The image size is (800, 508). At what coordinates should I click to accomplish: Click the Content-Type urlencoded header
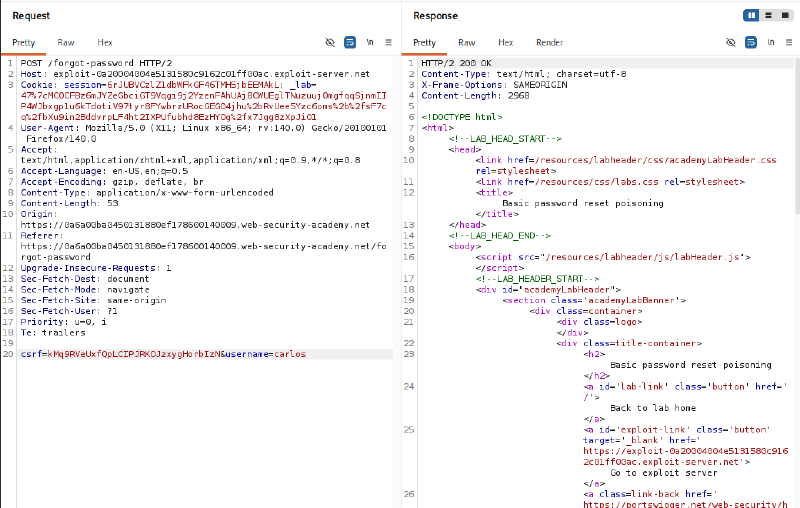pyautogui.click(x=147, y=192)
